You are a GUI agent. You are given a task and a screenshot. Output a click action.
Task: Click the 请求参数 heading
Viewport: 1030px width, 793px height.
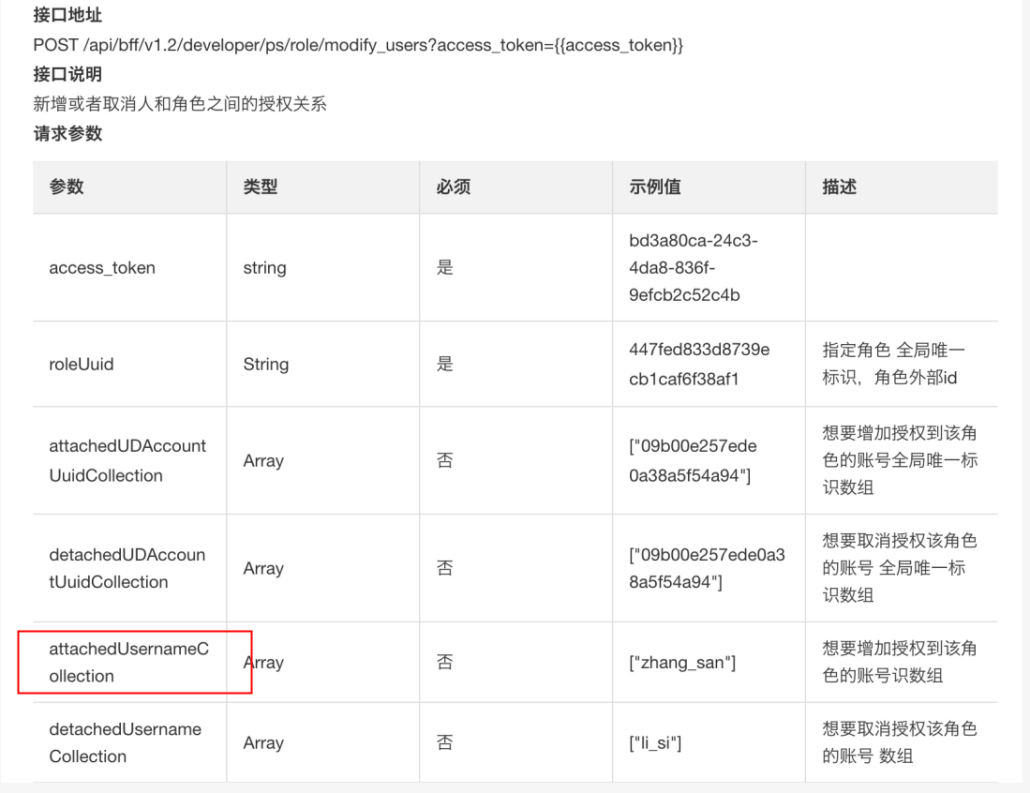67,133
